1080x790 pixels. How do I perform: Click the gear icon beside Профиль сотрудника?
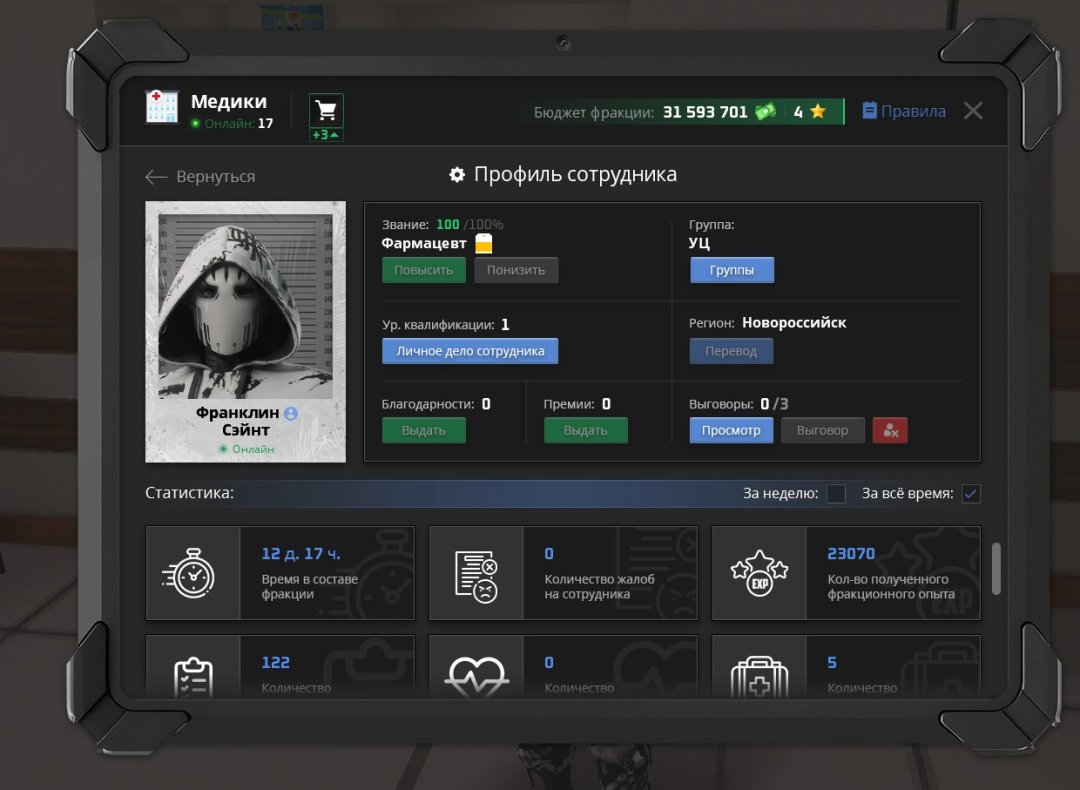[x=457, y=175]
